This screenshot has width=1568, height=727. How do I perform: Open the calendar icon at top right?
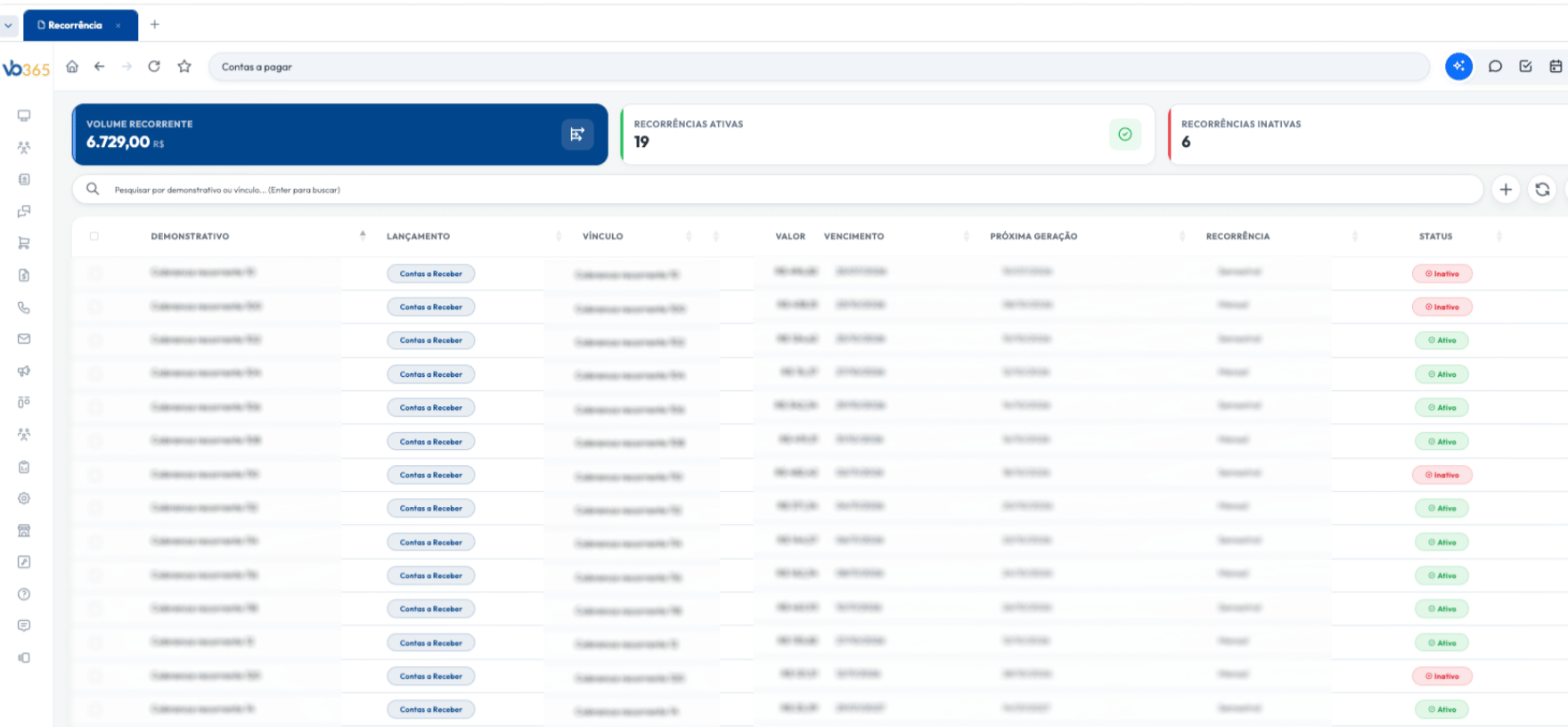click(x=1556, y=67)
